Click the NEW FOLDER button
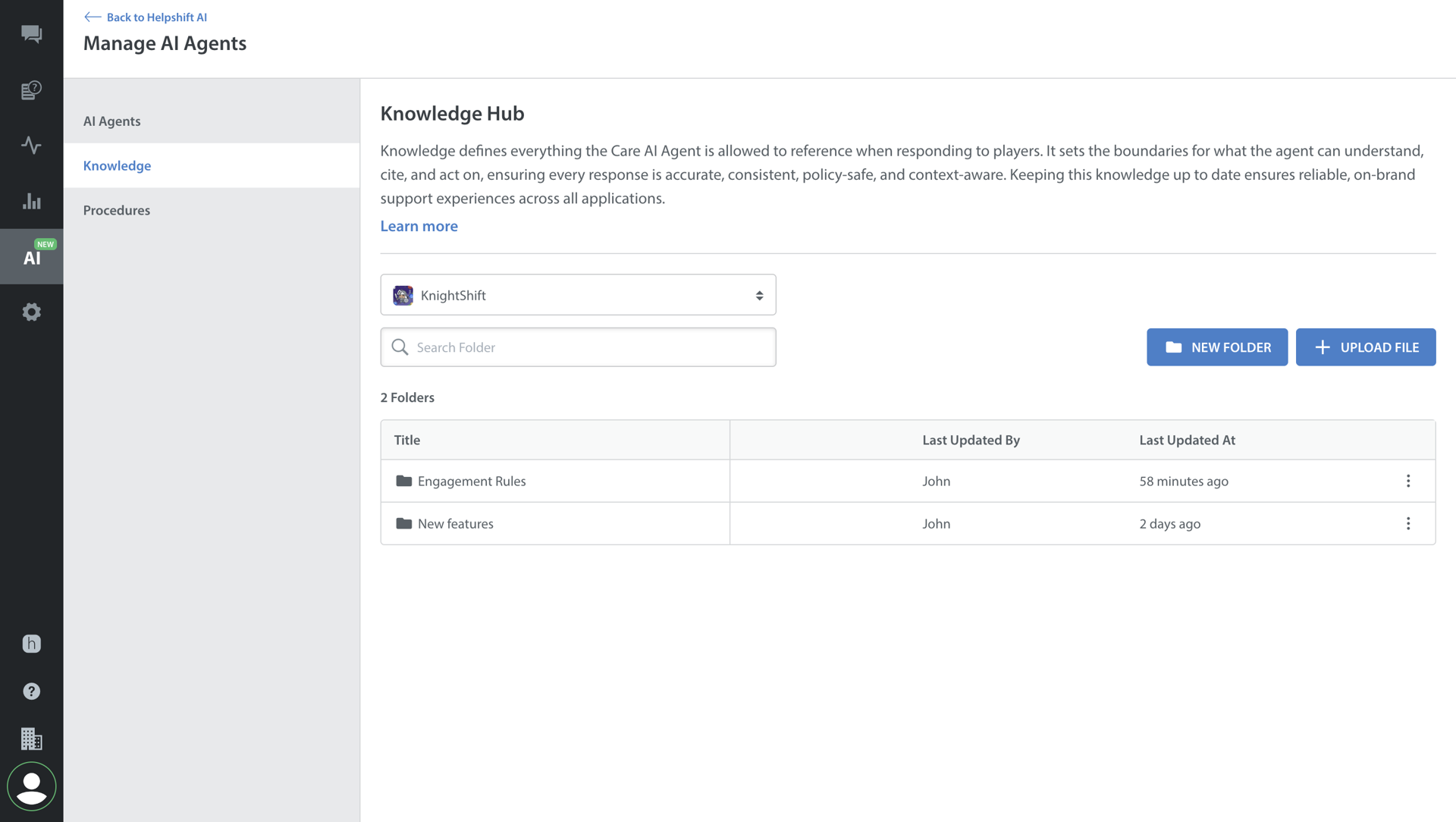Image resolution: width=1456 pixels, height=822 pixels. pyautogui.click(x=1216, y=347)
